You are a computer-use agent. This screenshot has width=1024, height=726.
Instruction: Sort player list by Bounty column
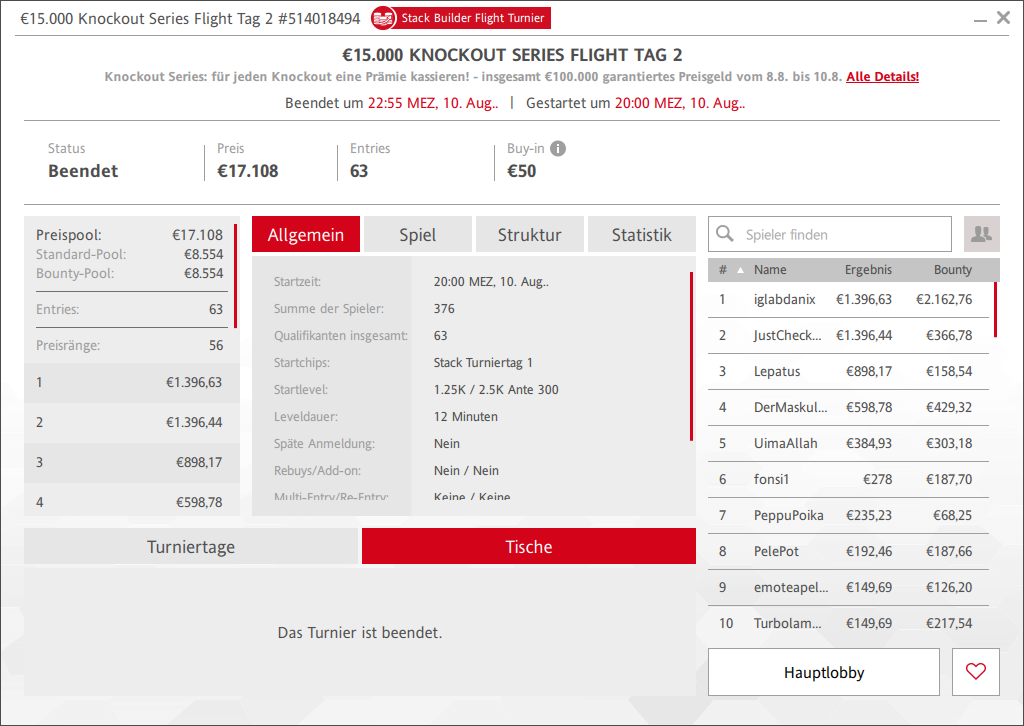pyautogui.click(x=952, y=270)
